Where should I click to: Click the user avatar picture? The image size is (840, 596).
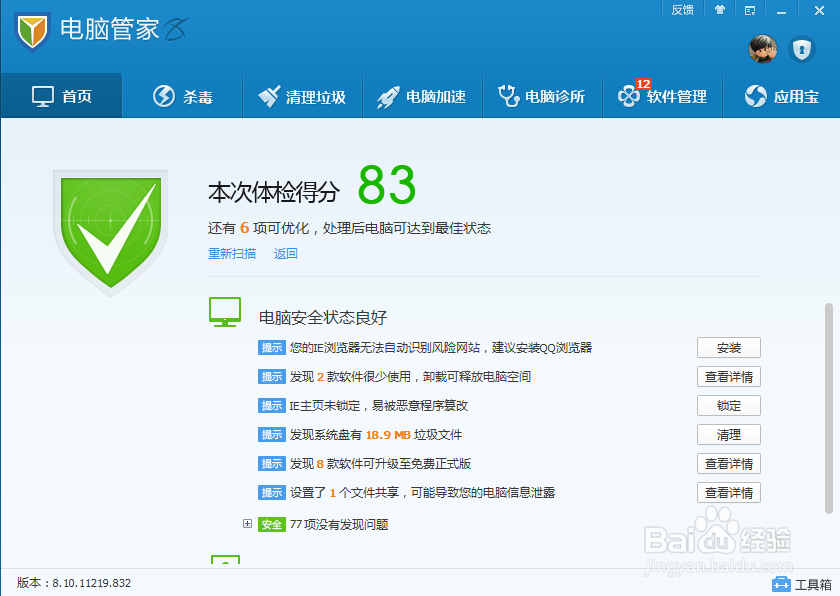[x=763, y=49]
